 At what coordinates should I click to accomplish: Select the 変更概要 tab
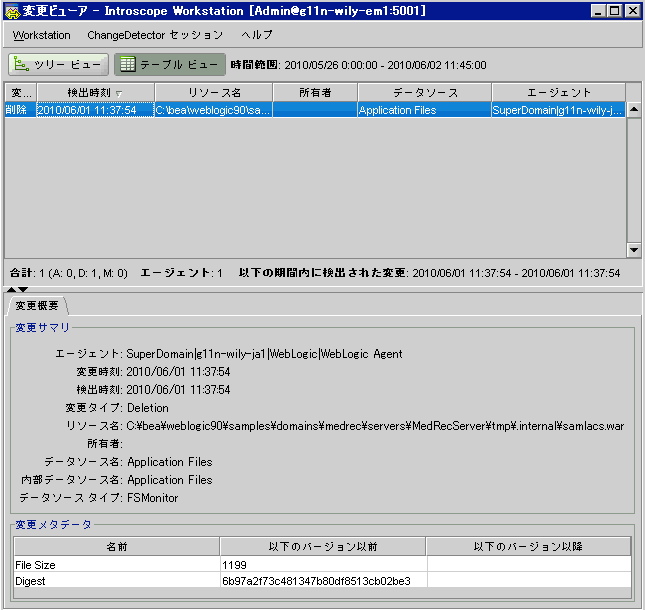pyautogui.click(x=37, y=306)
